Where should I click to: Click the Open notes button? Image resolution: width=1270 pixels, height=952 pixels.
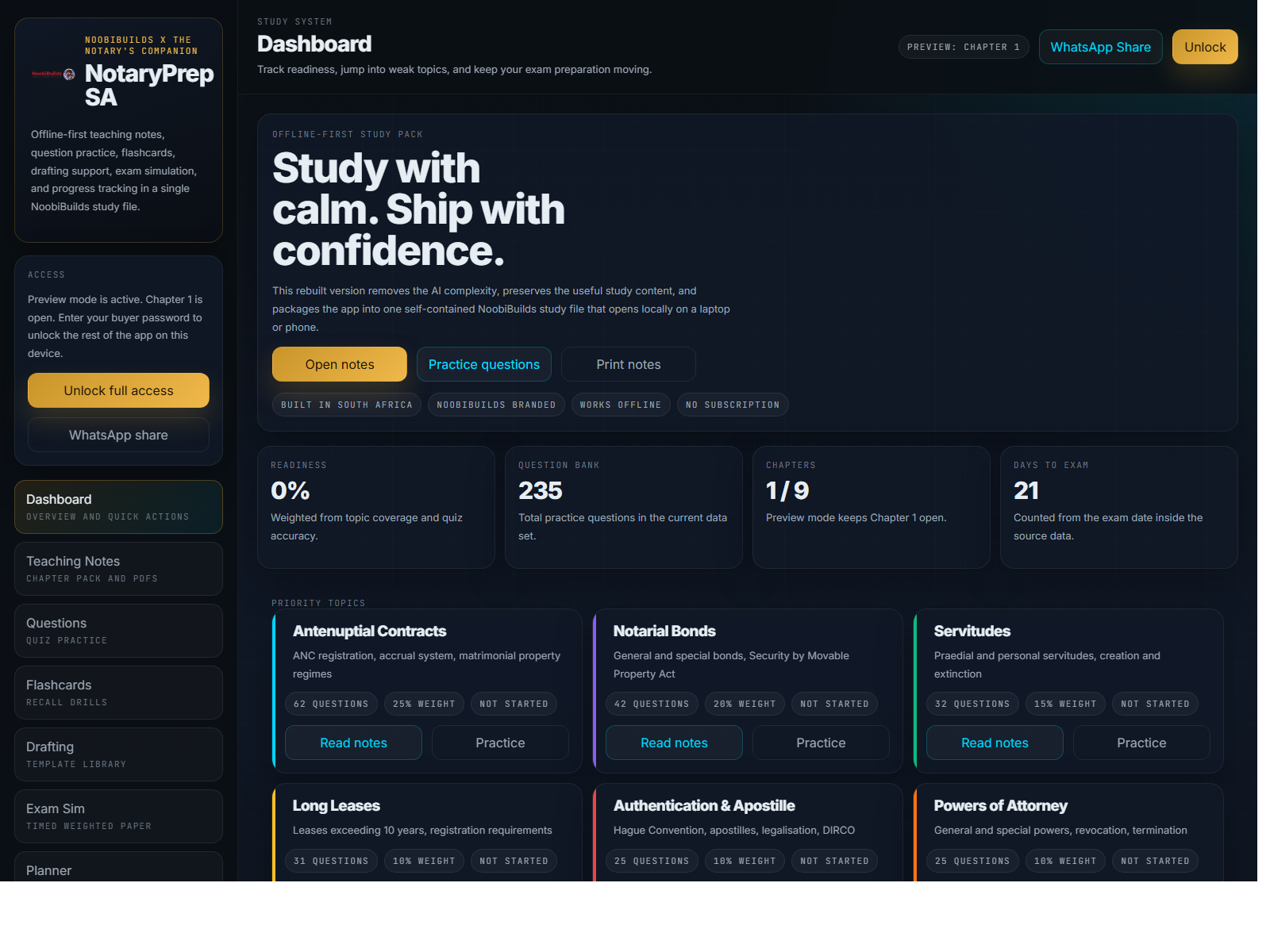point(340,364)
